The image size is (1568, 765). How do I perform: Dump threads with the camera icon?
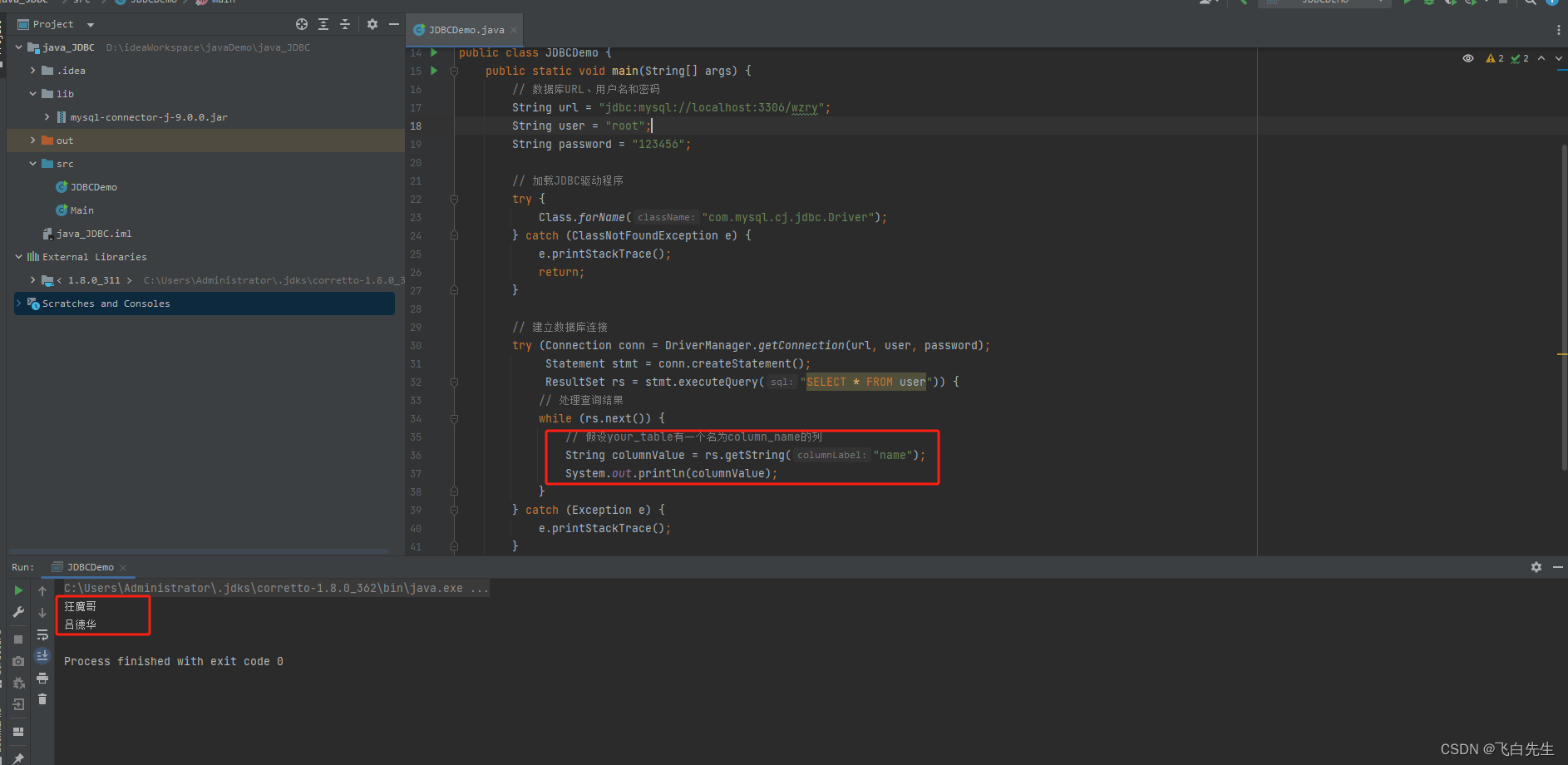point(18,662)
